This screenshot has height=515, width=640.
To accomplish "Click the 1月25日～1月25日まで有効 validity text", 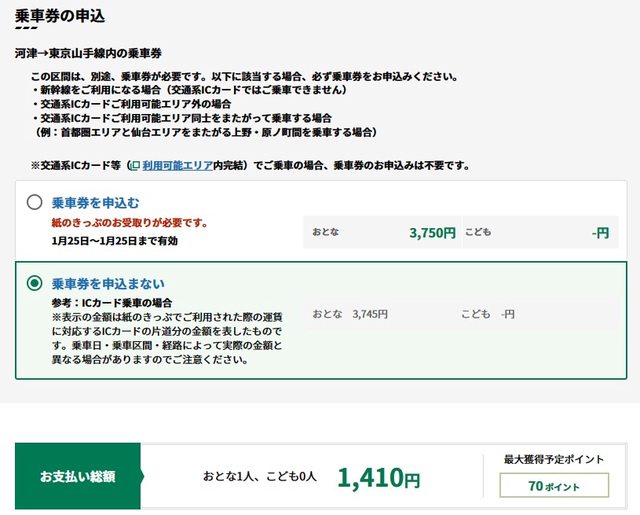I will click(x=115, y=241).
